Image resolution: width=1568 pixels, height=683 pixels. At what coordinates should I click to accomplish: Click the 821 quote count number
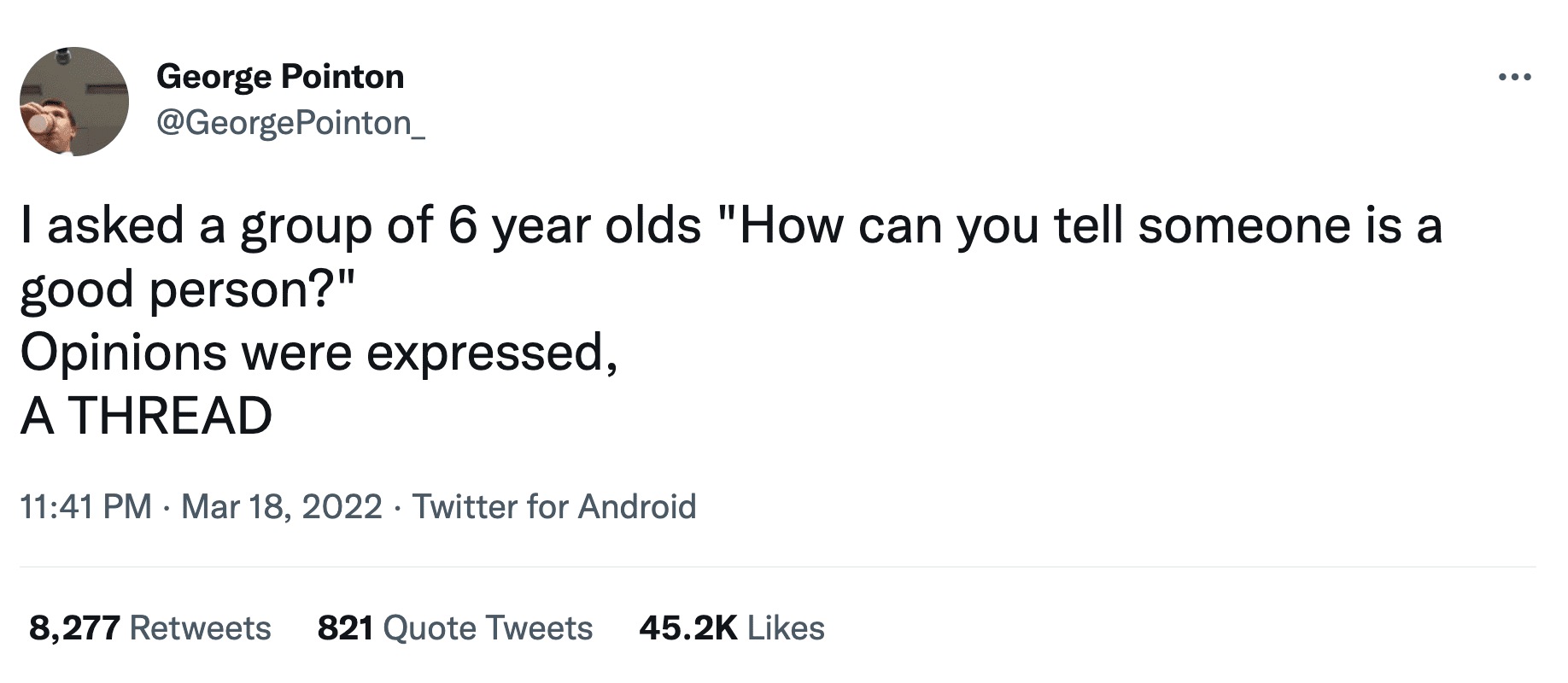pyautogui.click(x=345, y=628)
